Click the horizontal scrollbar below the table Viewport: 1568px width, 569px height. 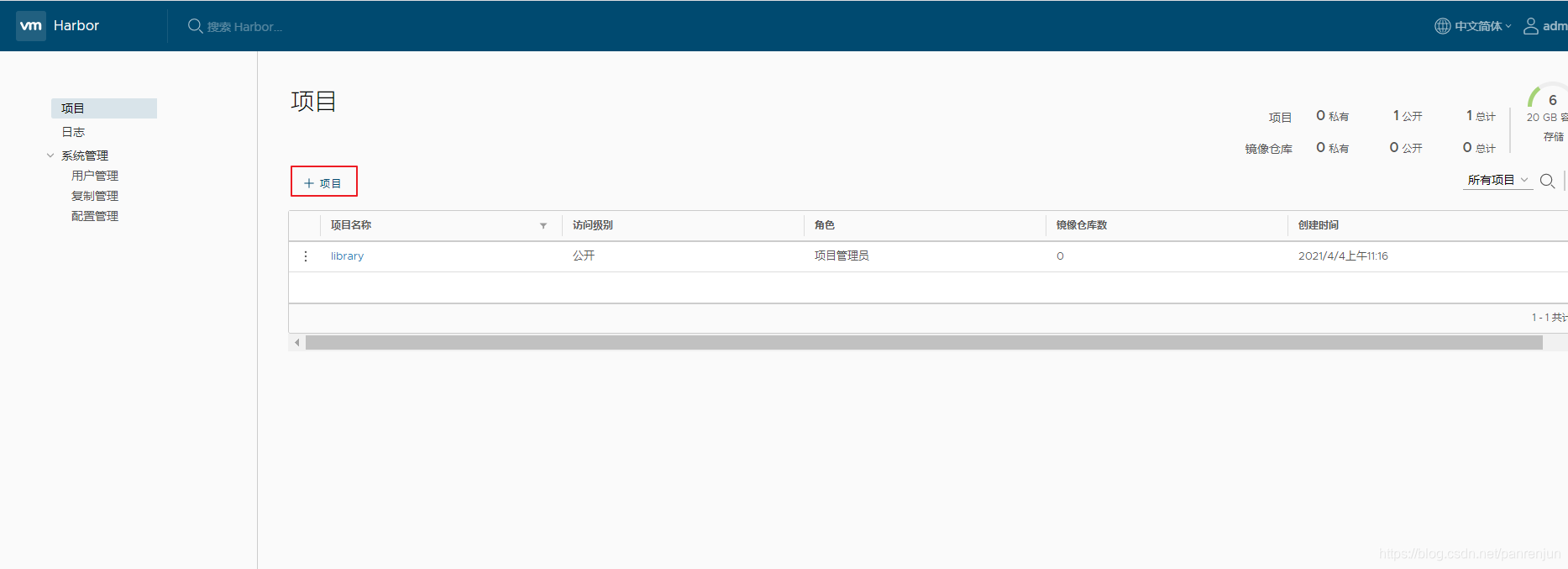[x=924, y=343]
